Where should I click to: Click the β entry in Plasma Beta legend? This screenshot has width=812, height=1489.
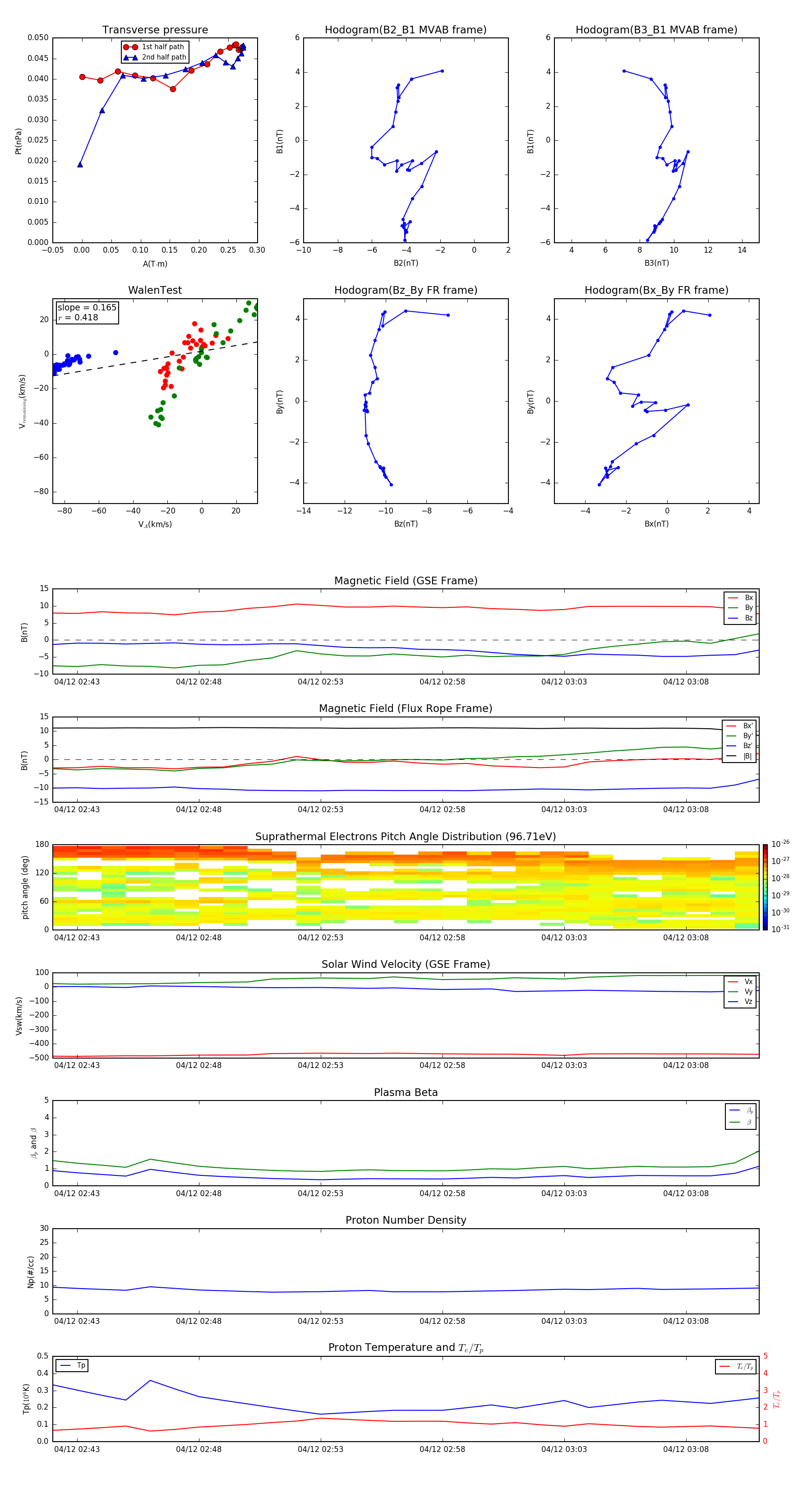click(x=741, y=1122)
